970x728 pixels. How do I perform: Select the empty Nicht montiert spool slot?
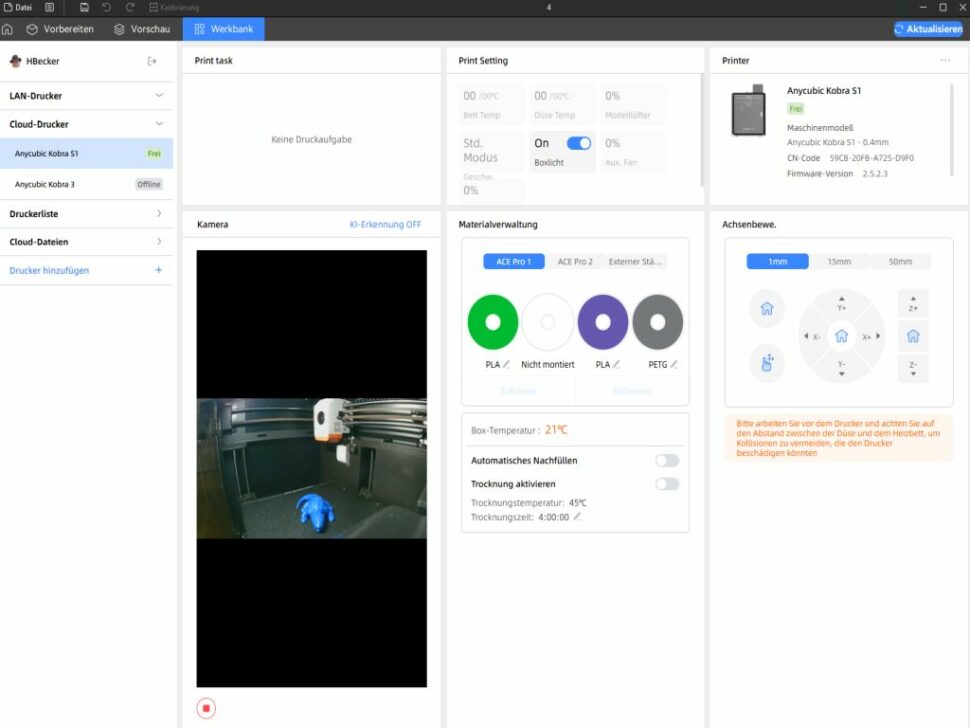[x=548, y=322]
